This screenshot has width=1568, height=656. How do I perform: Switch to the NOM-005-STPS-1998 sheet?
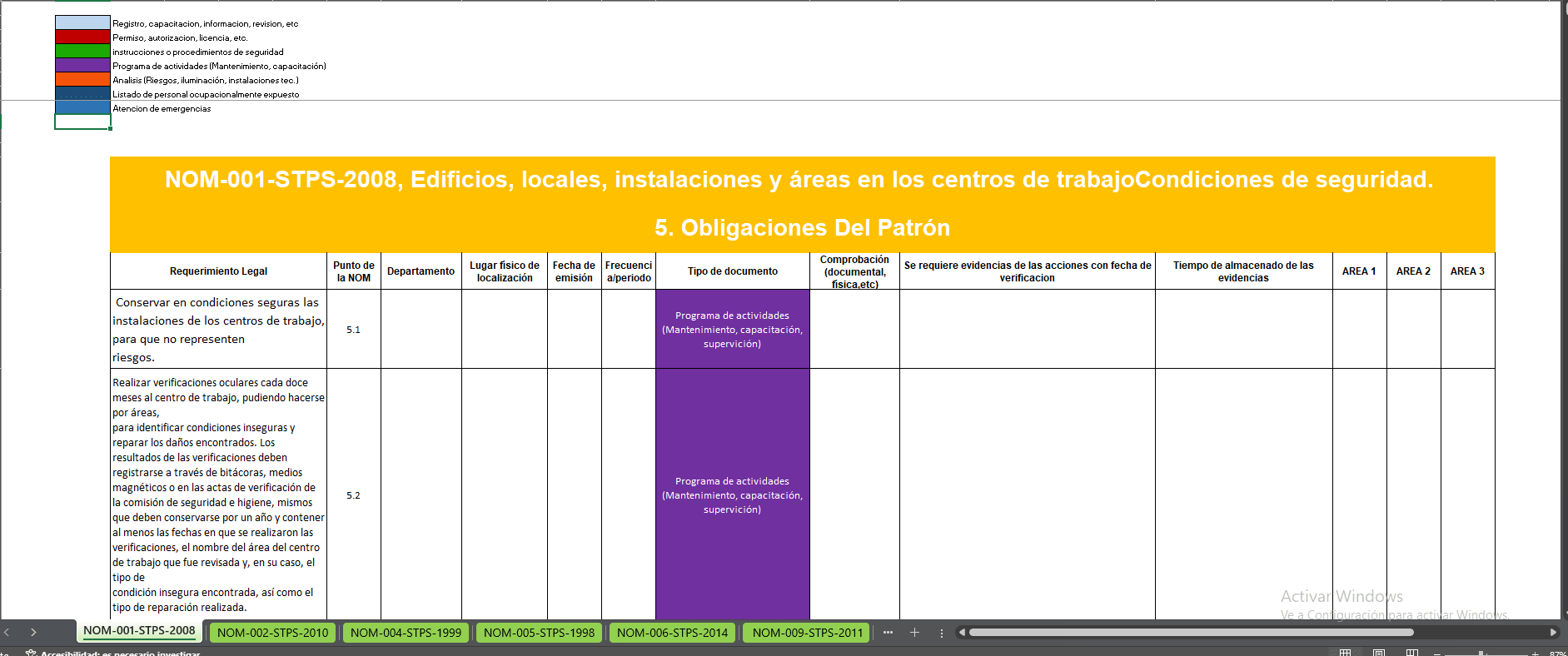pos(539,633)
